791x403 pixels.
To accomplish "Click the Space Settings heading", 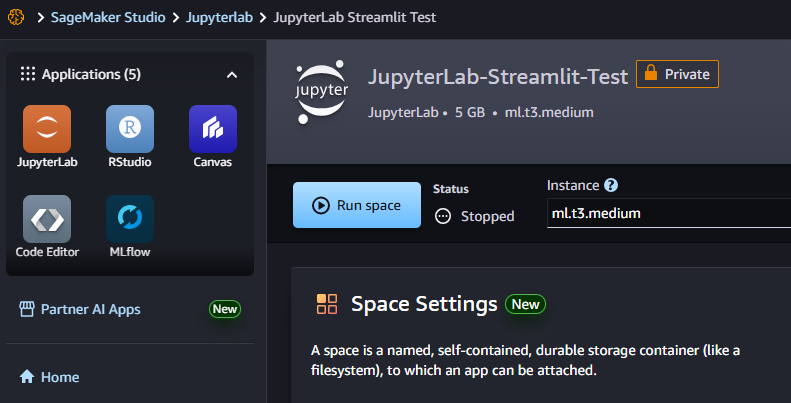I will 424,304.
